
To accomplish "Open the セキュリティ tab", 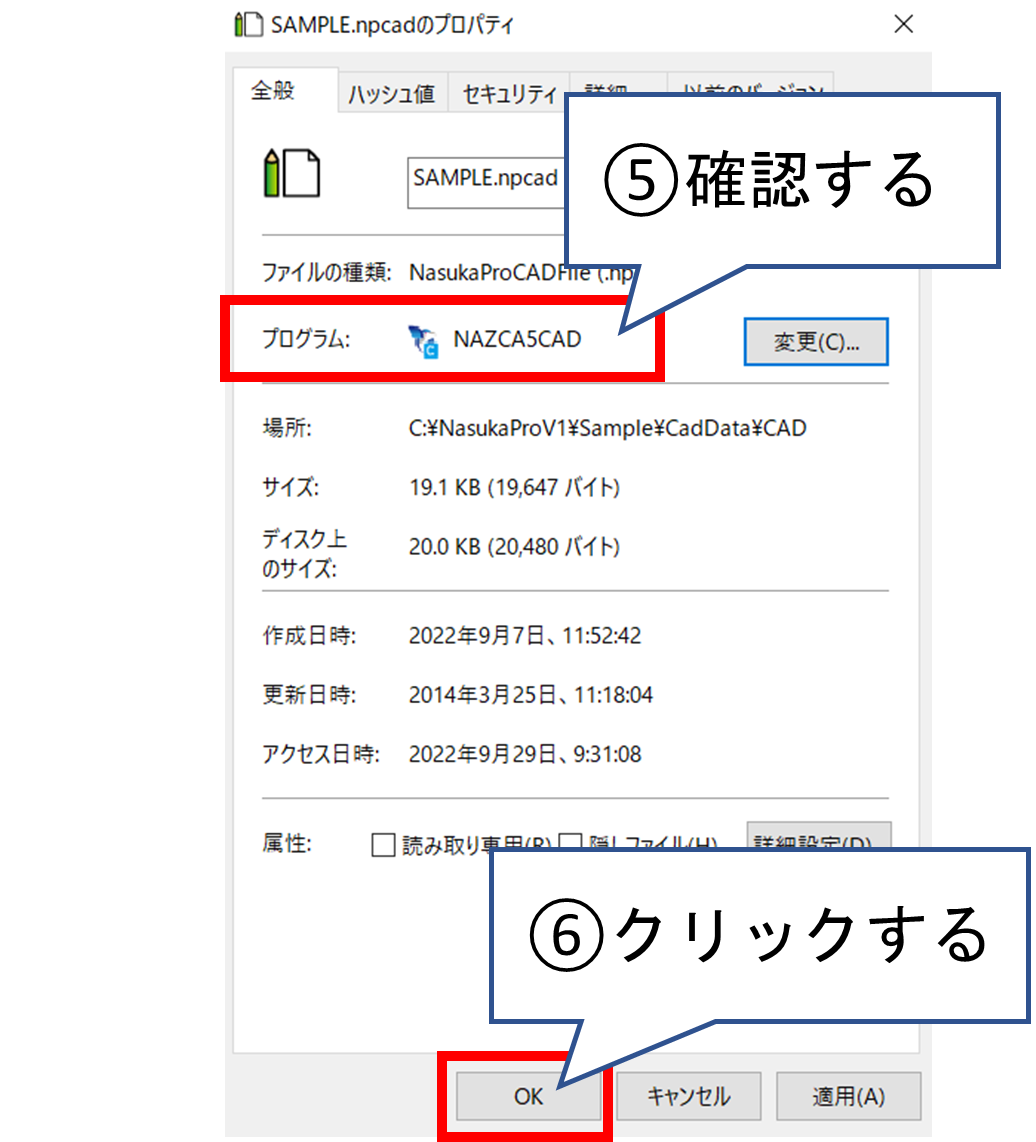I will 509,94.
